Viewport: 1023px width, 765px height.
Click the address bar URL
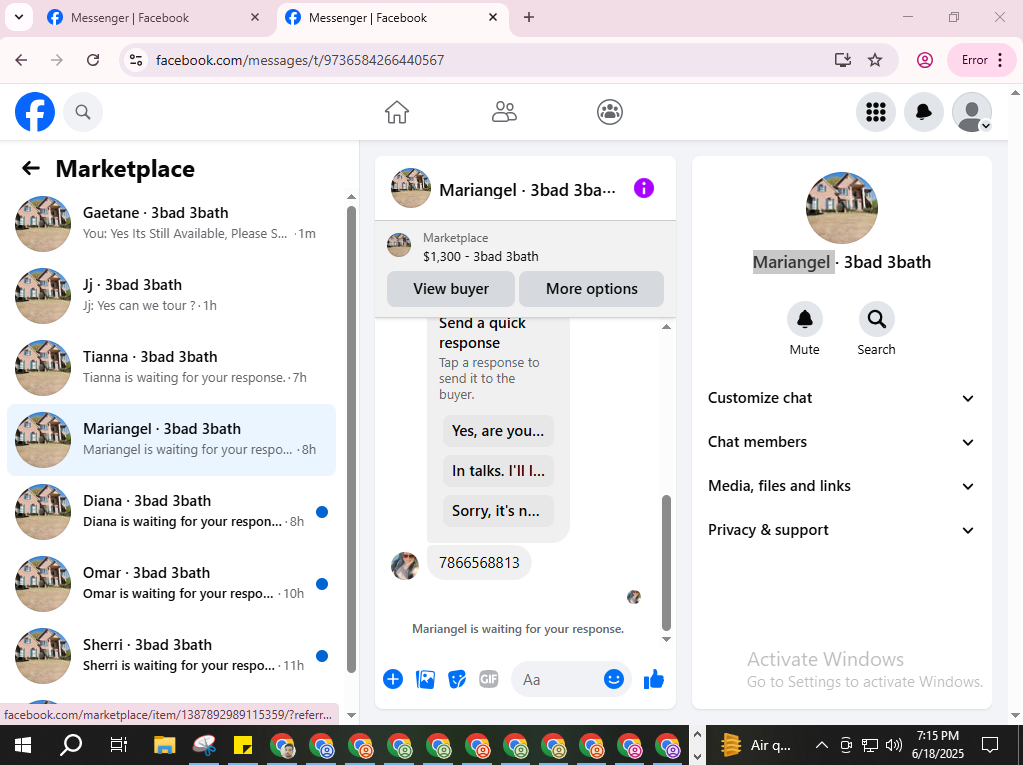pos(300,60)
